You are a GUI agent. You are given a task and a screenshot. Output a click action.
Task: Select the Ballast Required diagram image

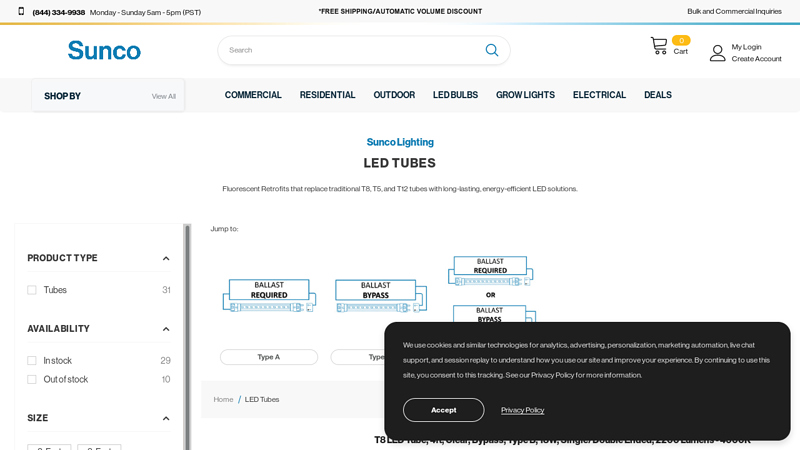[269, 296]
